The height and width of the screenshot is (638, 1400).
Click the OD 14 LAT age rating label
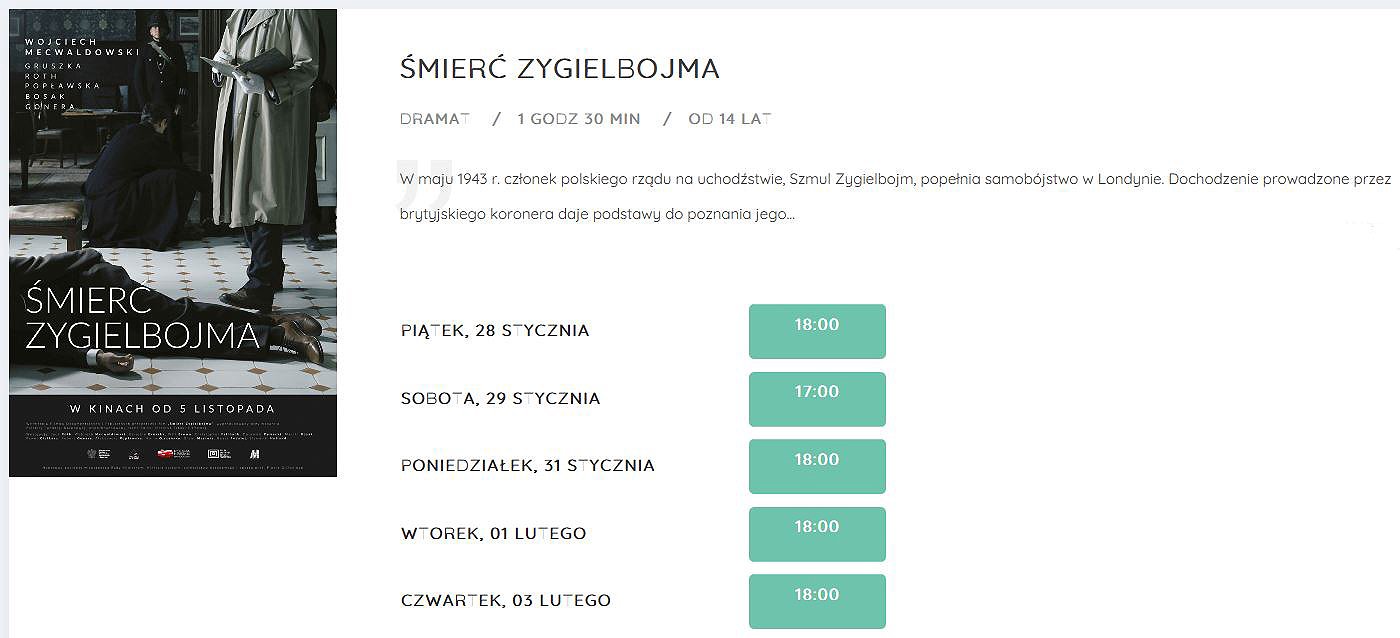pos(730,119)
